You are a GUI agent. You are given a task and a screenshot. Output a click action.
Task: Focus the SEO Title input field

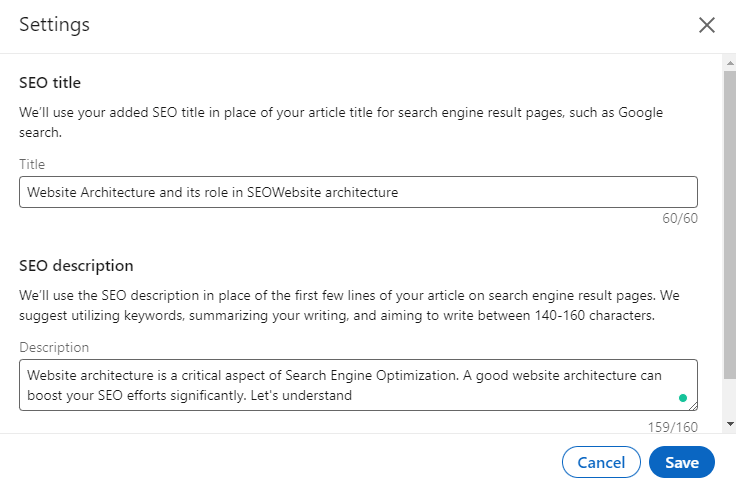pos(358,192)
